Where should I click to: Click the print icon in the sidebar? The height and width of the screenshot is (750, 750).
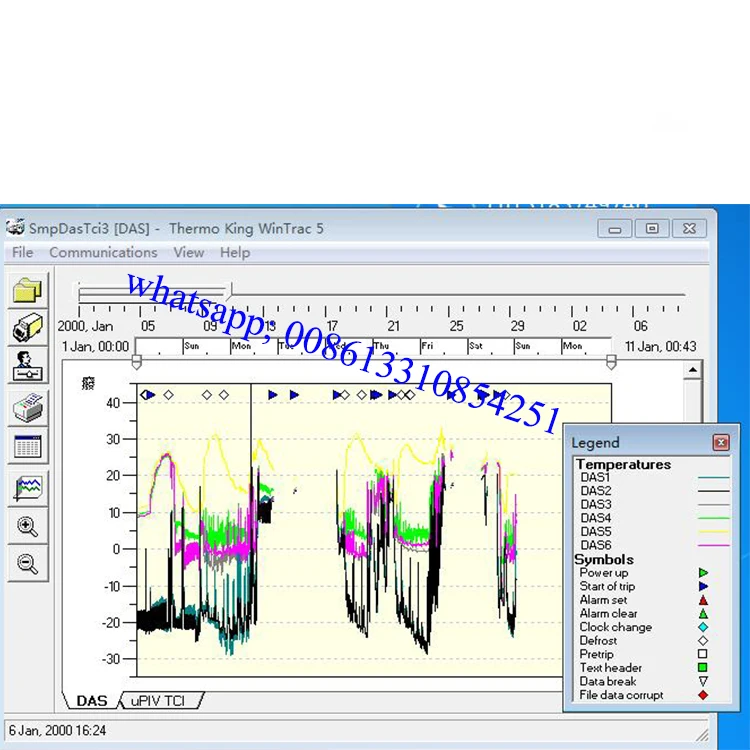[x=28, y=407]
